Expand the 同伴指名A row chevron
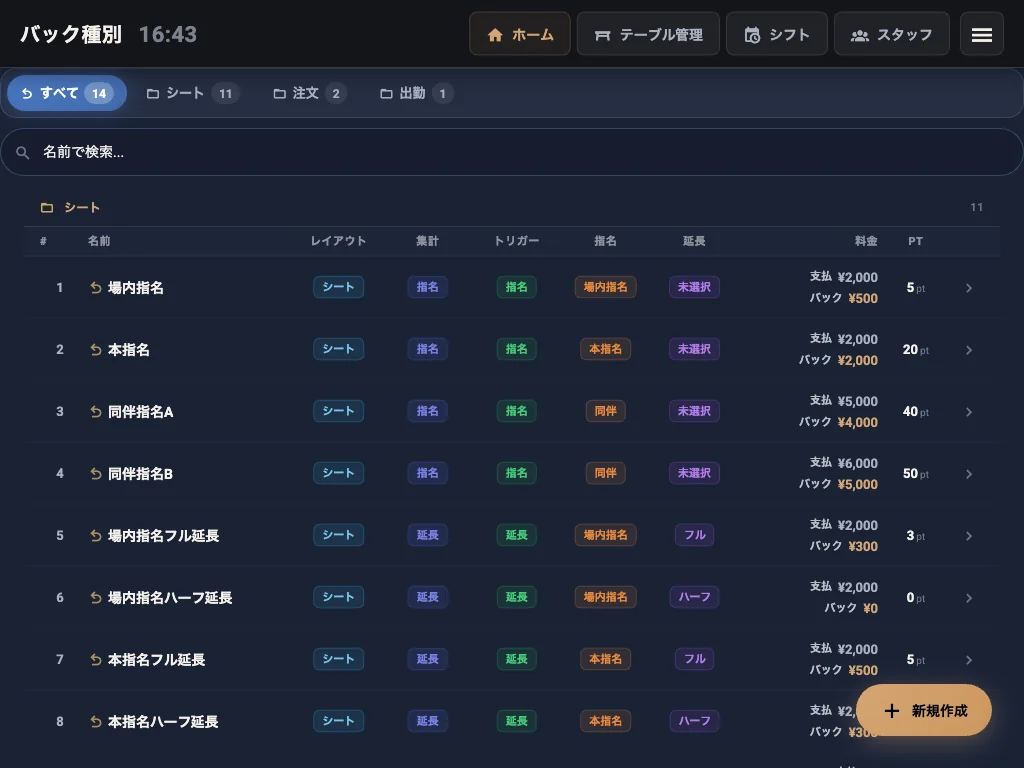Image resolution: width=1024 pixels, height=768 pixels. [x=968, y=412]
